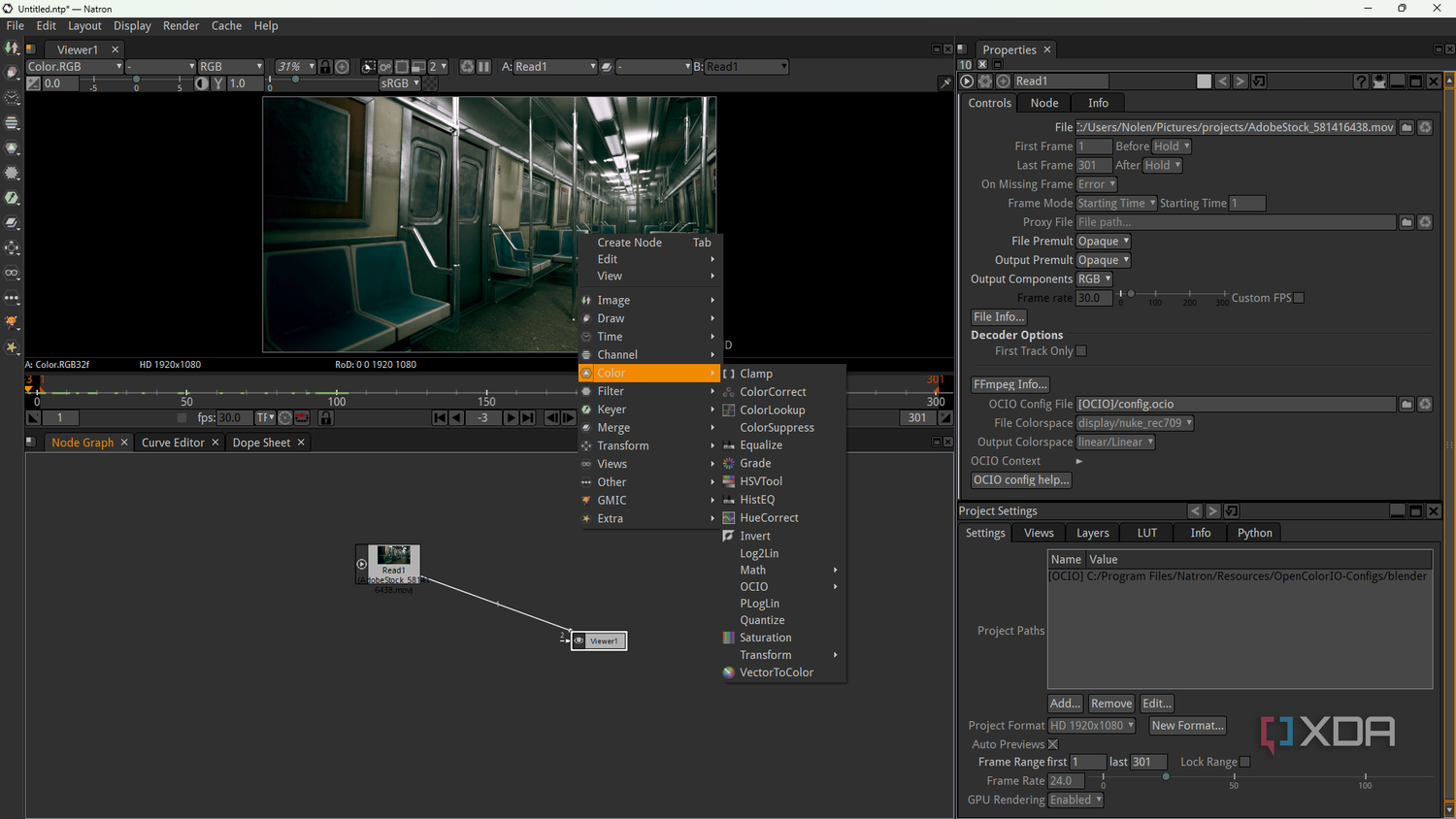The height and width of the screenshot is (819, 1456).
Task: Open the viewer zoom 31% dropdown
Action: tap(295, 67)
